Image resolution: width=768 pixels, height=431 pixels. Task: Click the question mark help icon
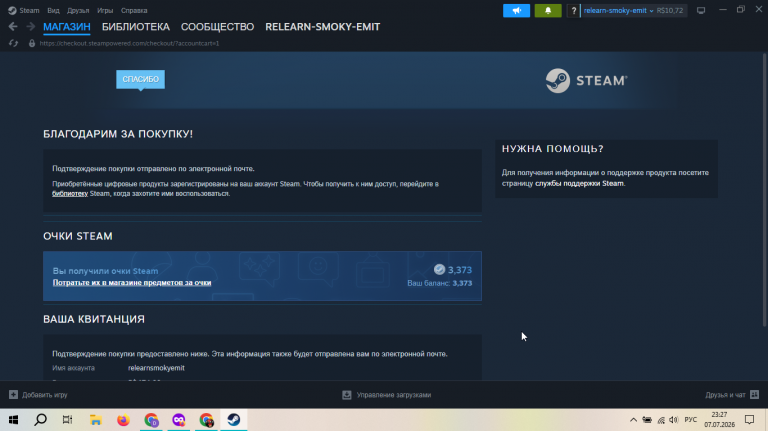tap(573, 10)
